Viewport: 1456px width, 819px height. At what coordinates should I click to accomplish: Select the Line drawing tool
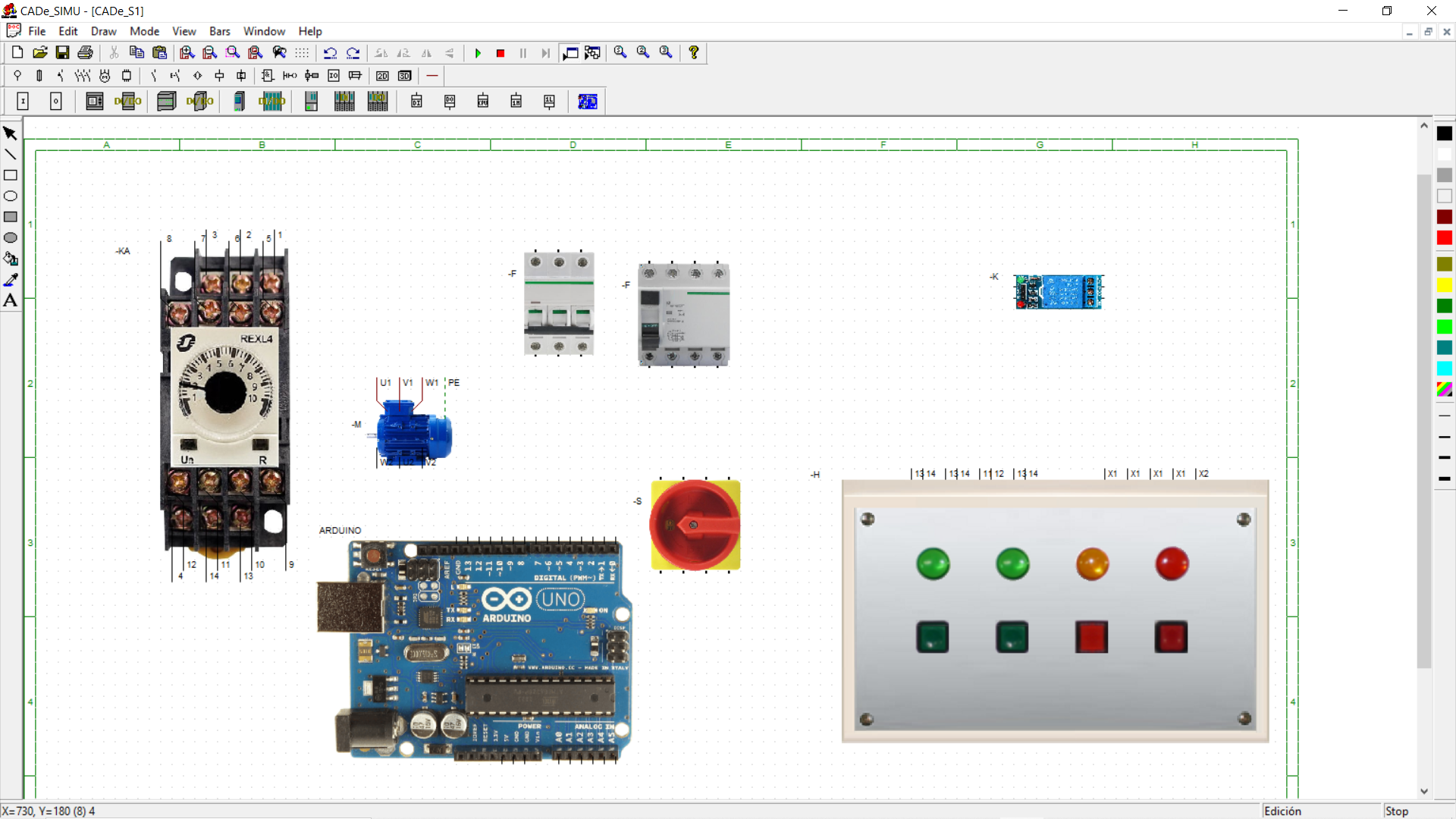point(11,155)
